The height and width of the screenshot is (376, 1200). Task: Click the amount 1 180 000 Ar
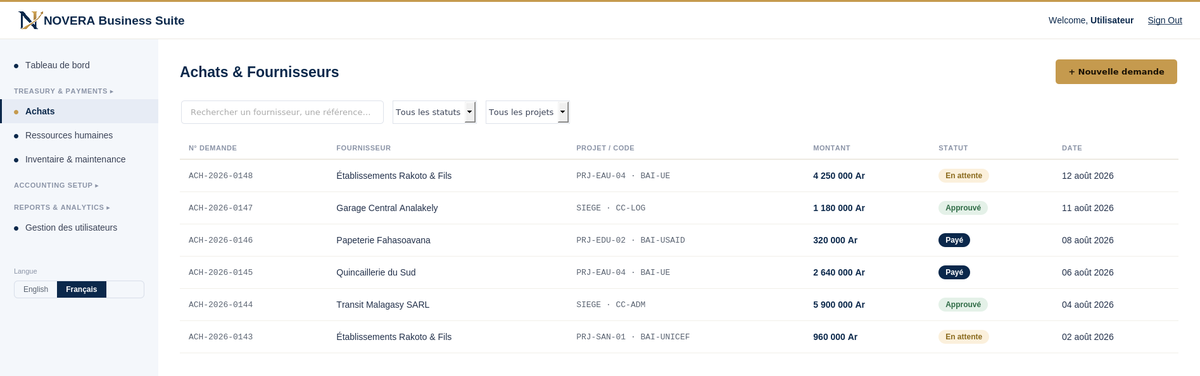tap(839, 208)
